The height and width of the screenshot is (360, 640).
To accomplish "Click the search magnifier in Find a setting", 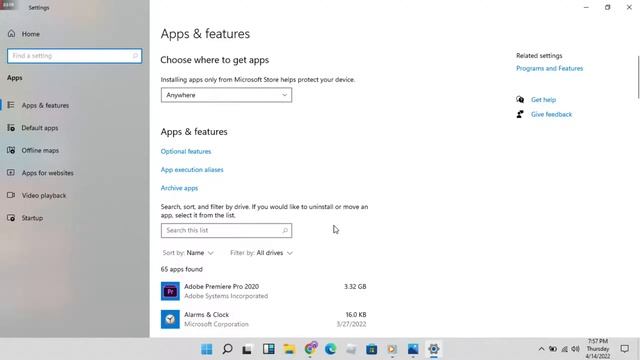I will (x=135, y=56).
